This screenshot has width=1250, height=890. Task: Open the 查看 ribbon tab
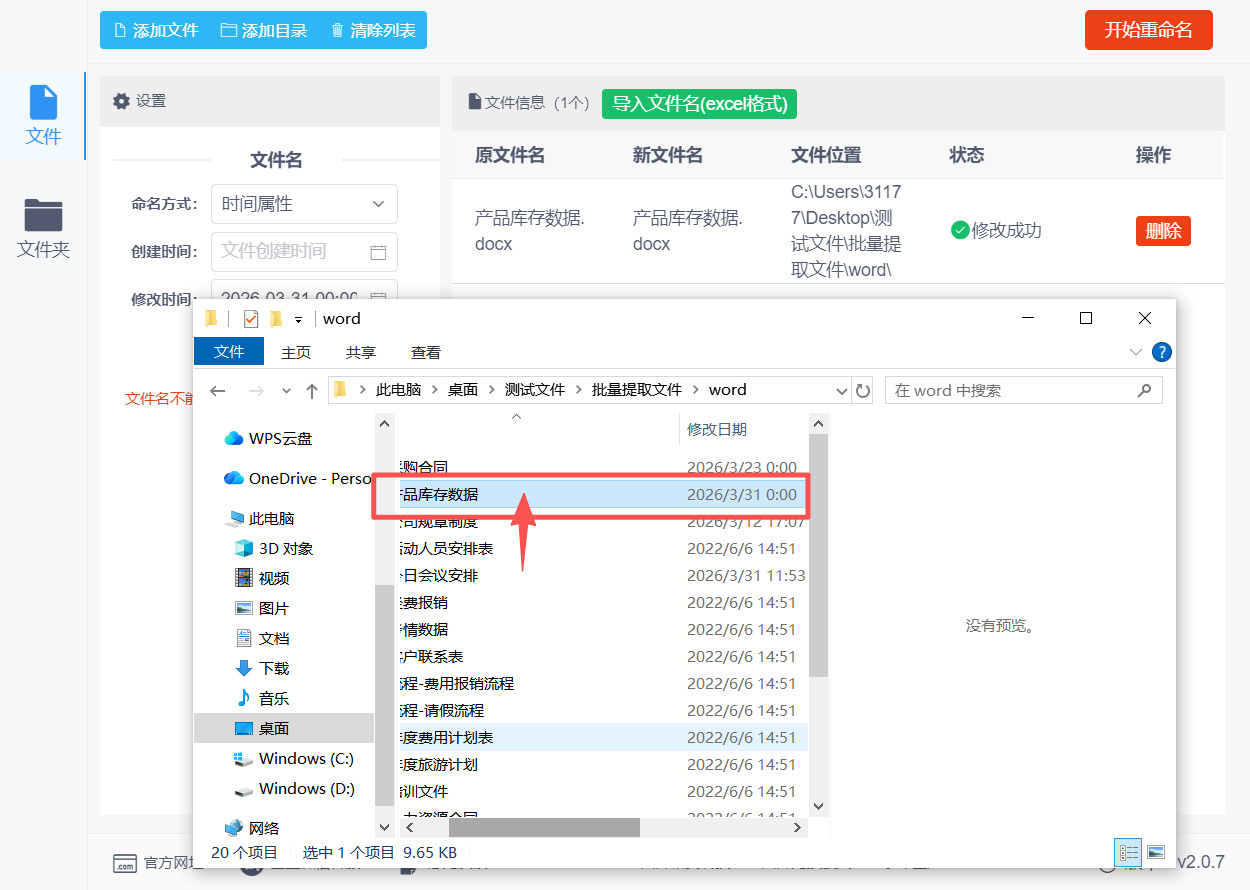pos(426,352)
